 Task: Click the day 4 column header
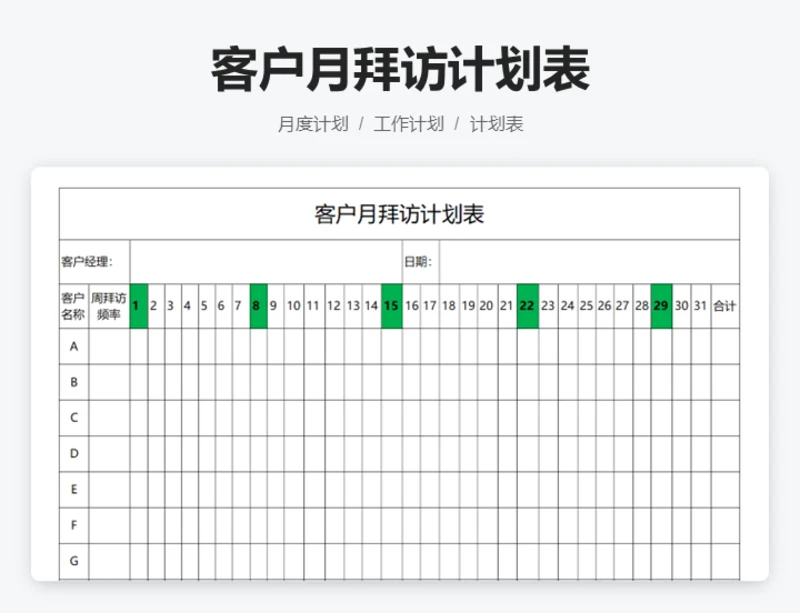coord(190,306)
